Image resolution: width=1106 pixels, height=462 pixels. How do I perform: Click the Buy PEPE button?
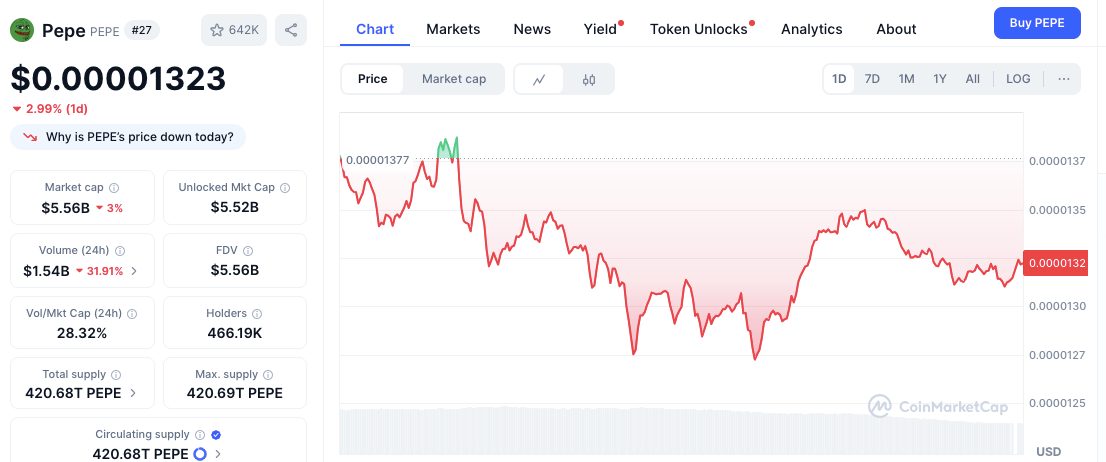(1036, 22)
